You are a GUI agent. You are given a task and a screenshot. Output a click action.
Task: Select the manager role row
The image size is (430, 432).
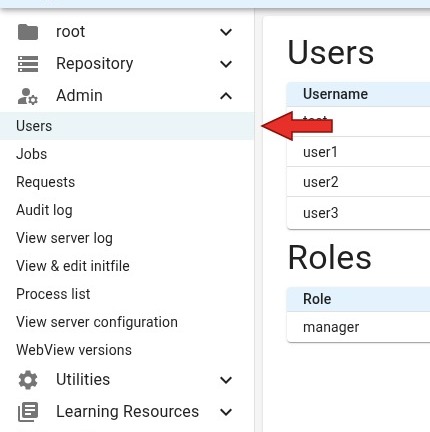(x=358, y=327)
